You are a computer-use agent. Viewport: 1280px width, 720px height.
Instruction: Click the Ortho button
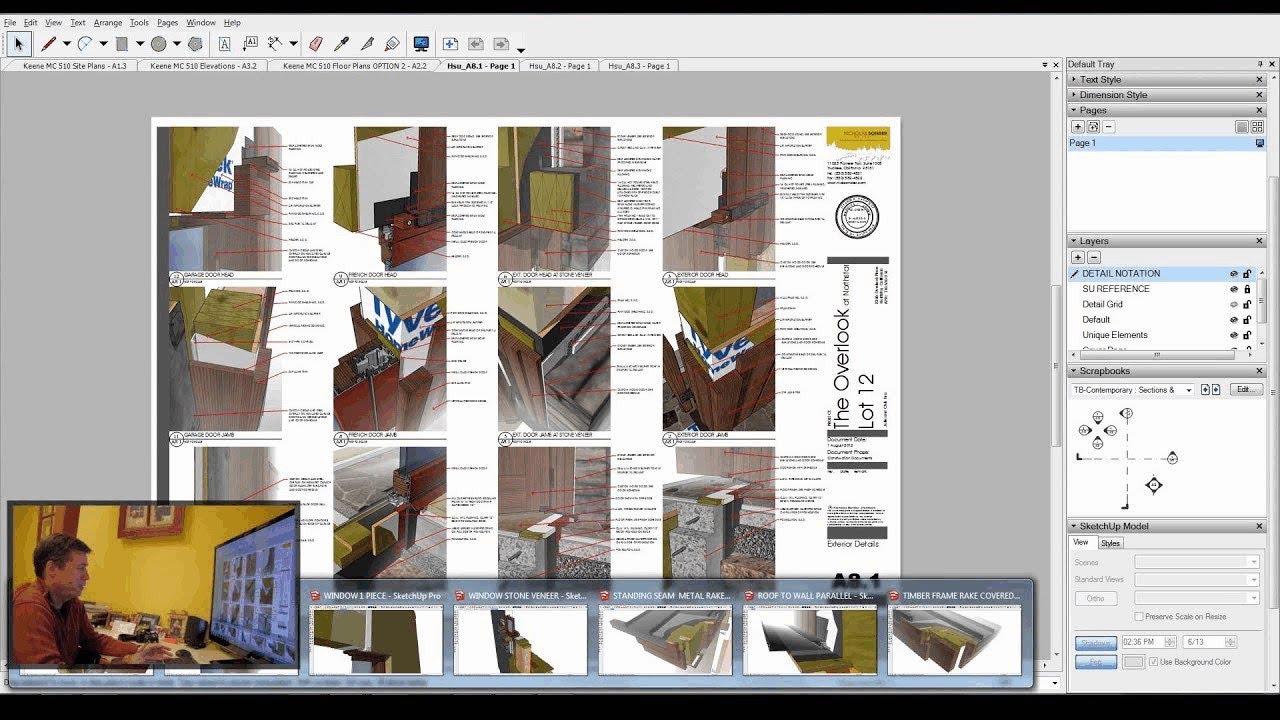(x=1096, y=598)
